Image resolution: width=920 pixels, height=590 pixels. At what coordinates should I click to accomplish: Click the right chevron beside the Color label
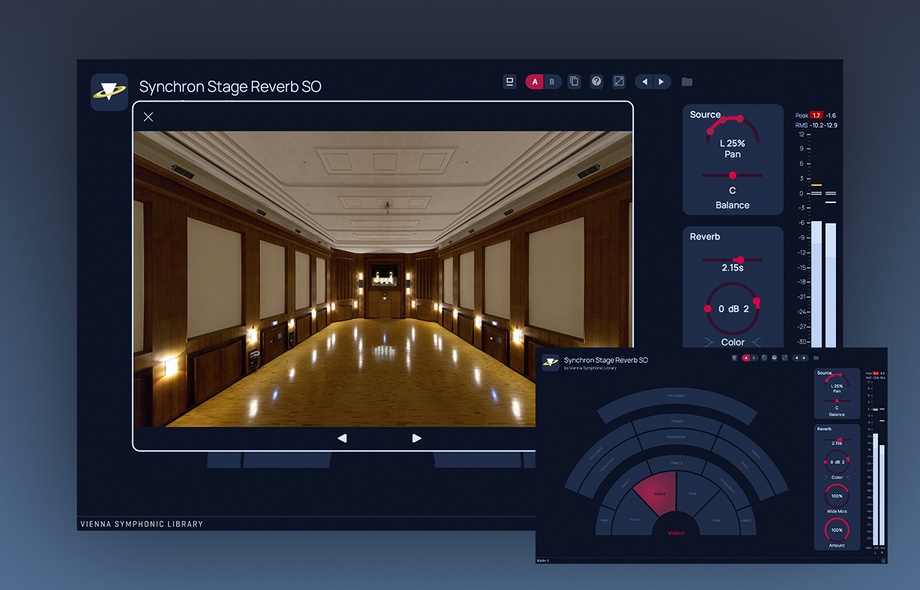[757, 342]
